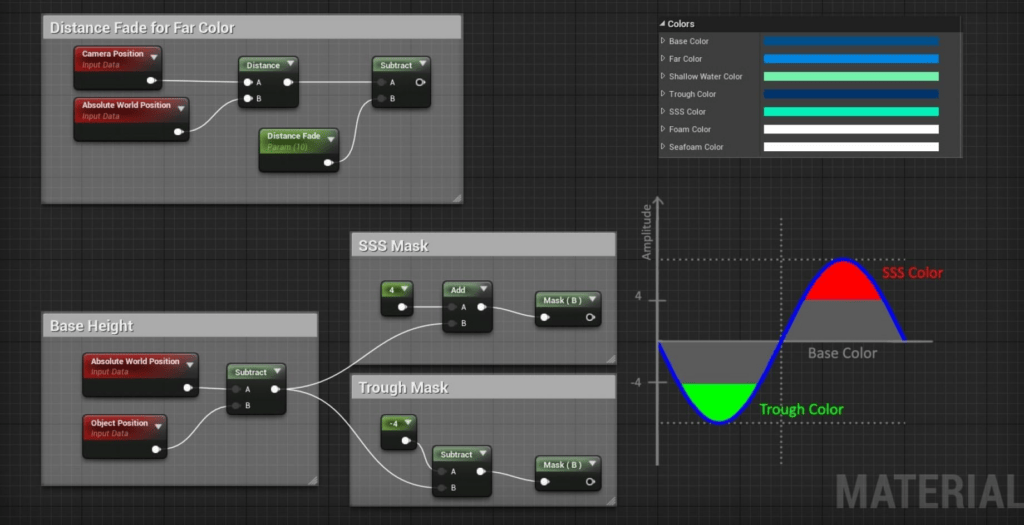Click B input pin of Subtract in Distance Fade box
Screen dimensions: 1024x525
tap(381, 99)
